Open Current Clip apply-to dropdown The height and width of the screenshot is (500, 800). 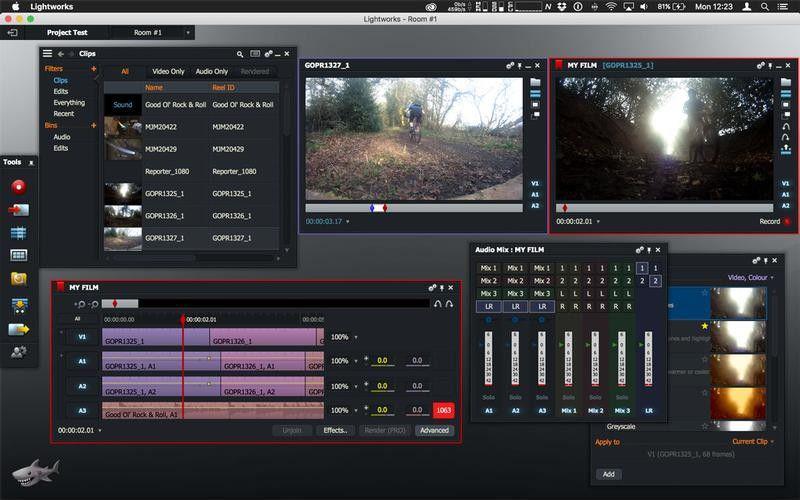772,442
